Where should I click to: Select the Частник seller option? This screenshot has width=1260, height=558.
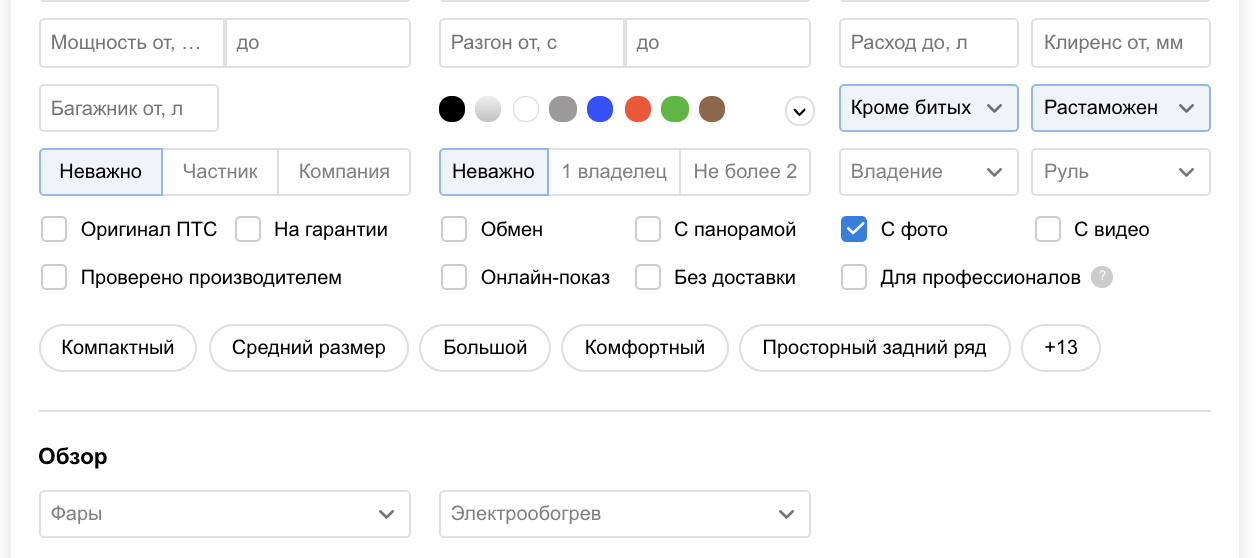pos(220,172)
